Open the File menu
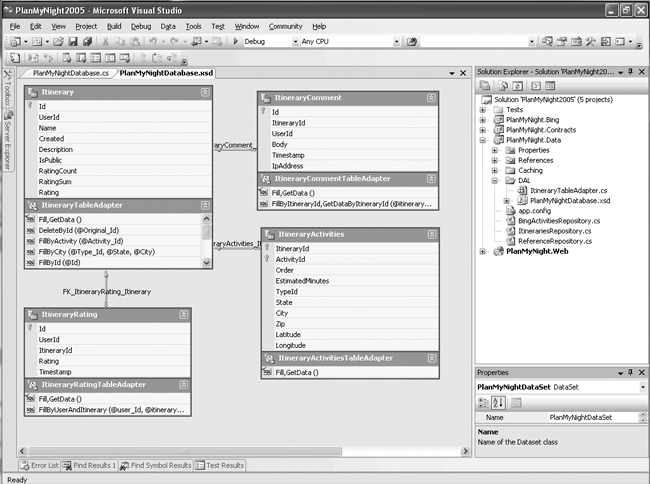This screenshot has width=650, height=484. (x=15, y=26)
